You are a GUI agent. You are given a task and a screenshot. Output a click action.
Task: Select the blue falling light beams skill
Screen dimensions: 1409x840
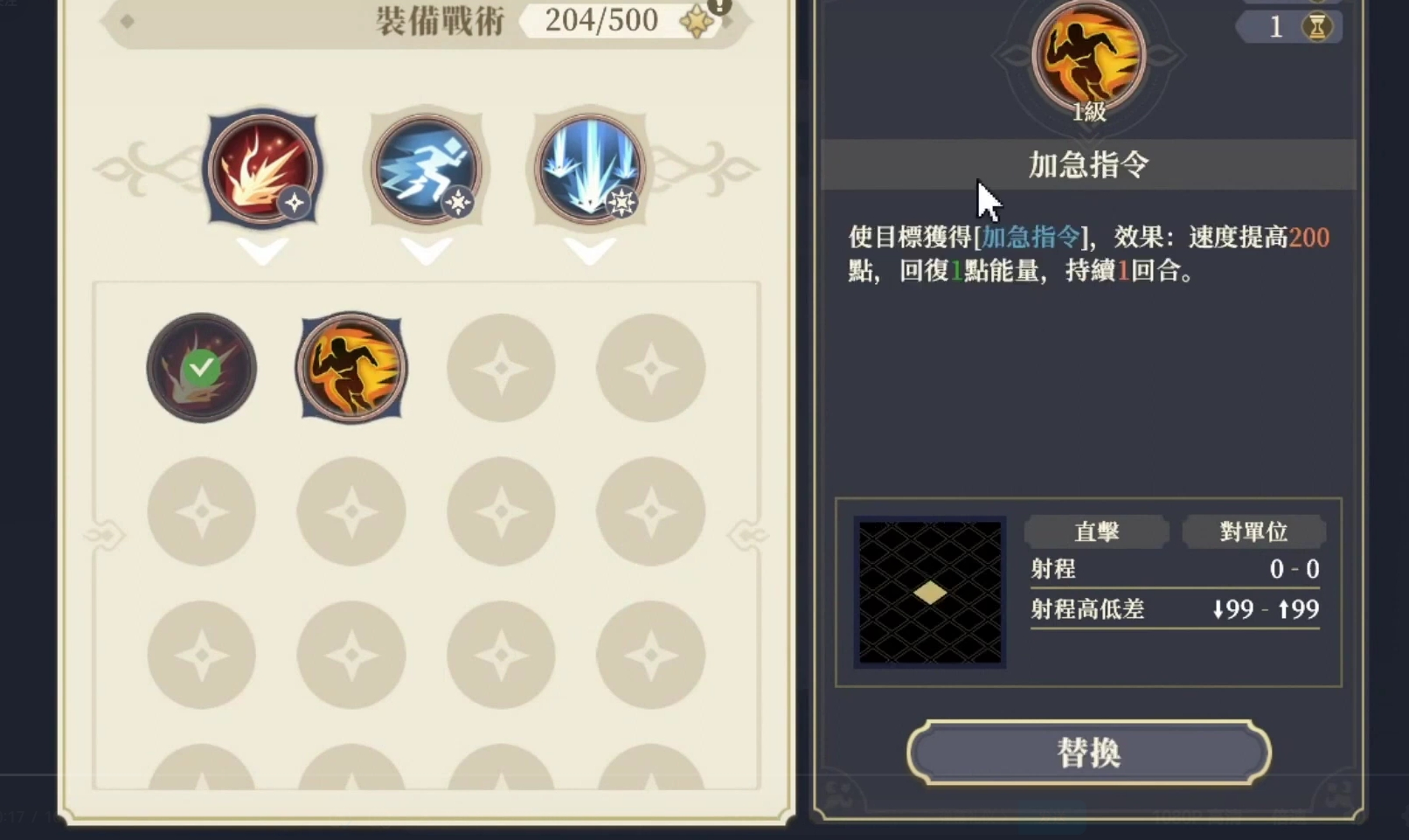pyautogui.click(x=589, y=169)
